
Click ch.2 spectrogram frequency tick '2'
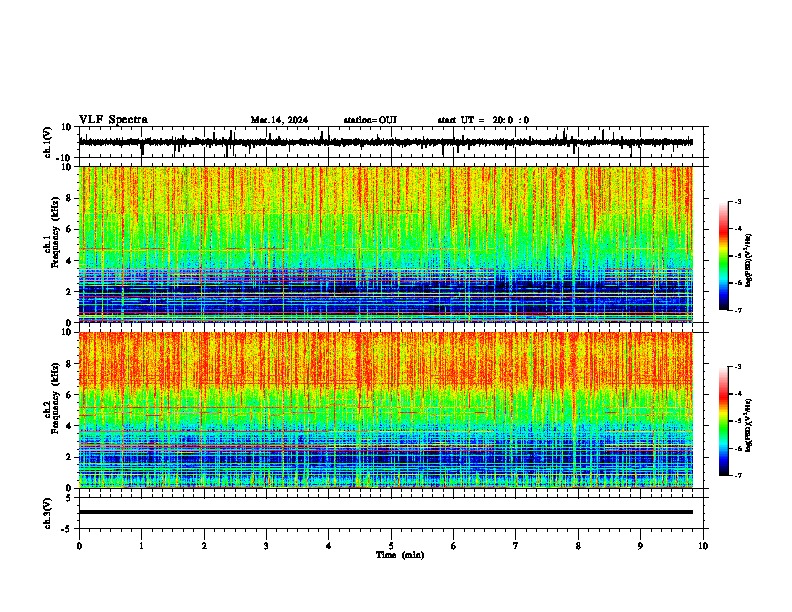[69, 457]
